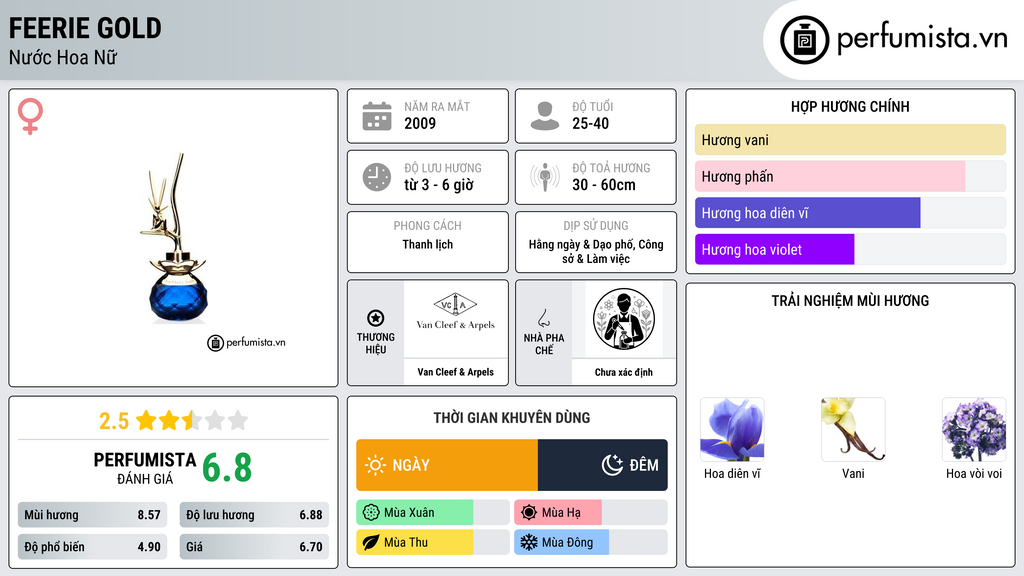Click the moon icon in Đêm bar

click(x=612, y=465)
